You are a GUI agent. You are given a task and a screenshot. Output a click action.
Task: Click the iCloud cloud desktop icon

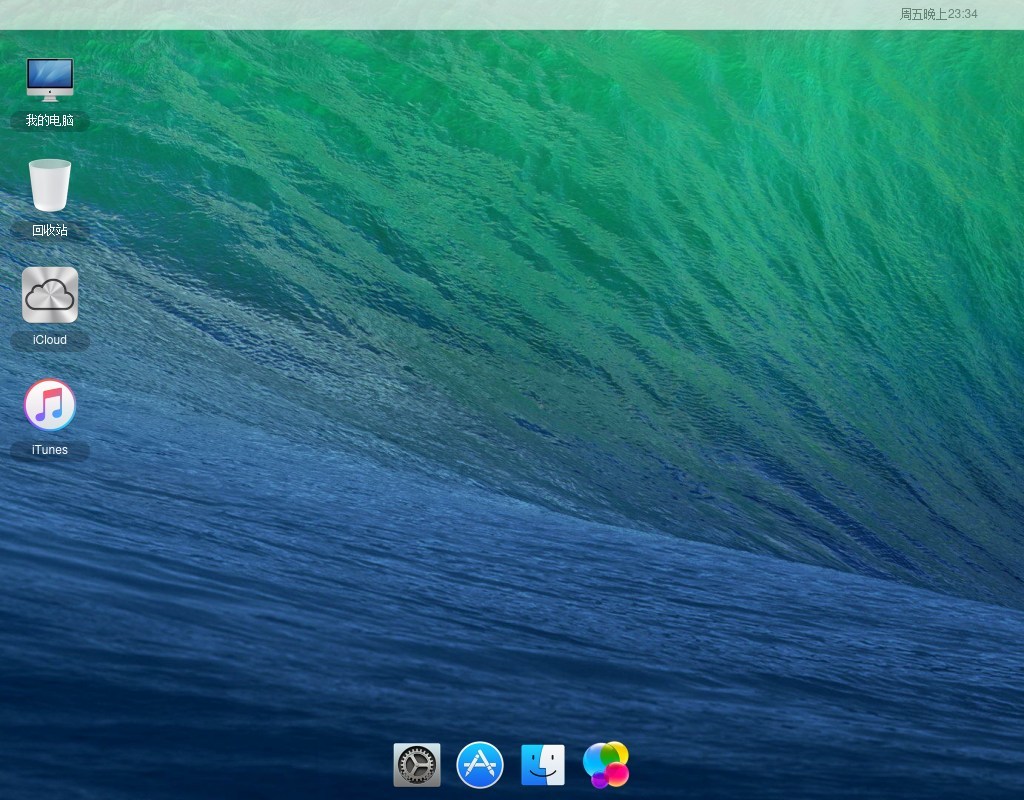pyautogui.click(x=50, y=295)
